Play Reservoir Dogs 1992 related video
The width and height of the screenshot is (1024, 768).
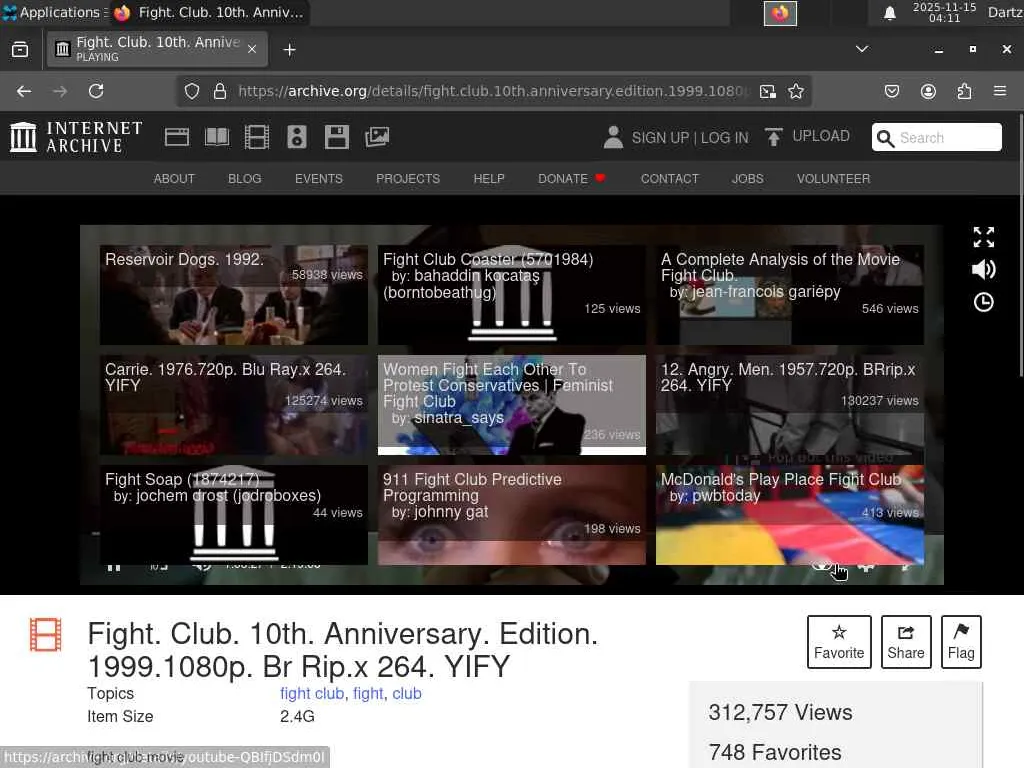(x=234, y=295)
